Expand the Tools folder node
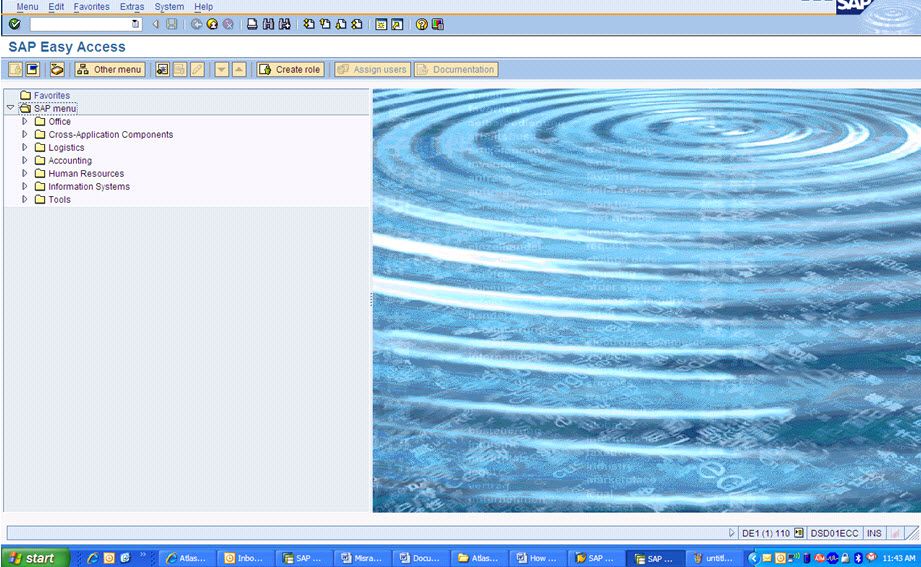Viewport: 921px width, 567px height. [x=25, y=199]
